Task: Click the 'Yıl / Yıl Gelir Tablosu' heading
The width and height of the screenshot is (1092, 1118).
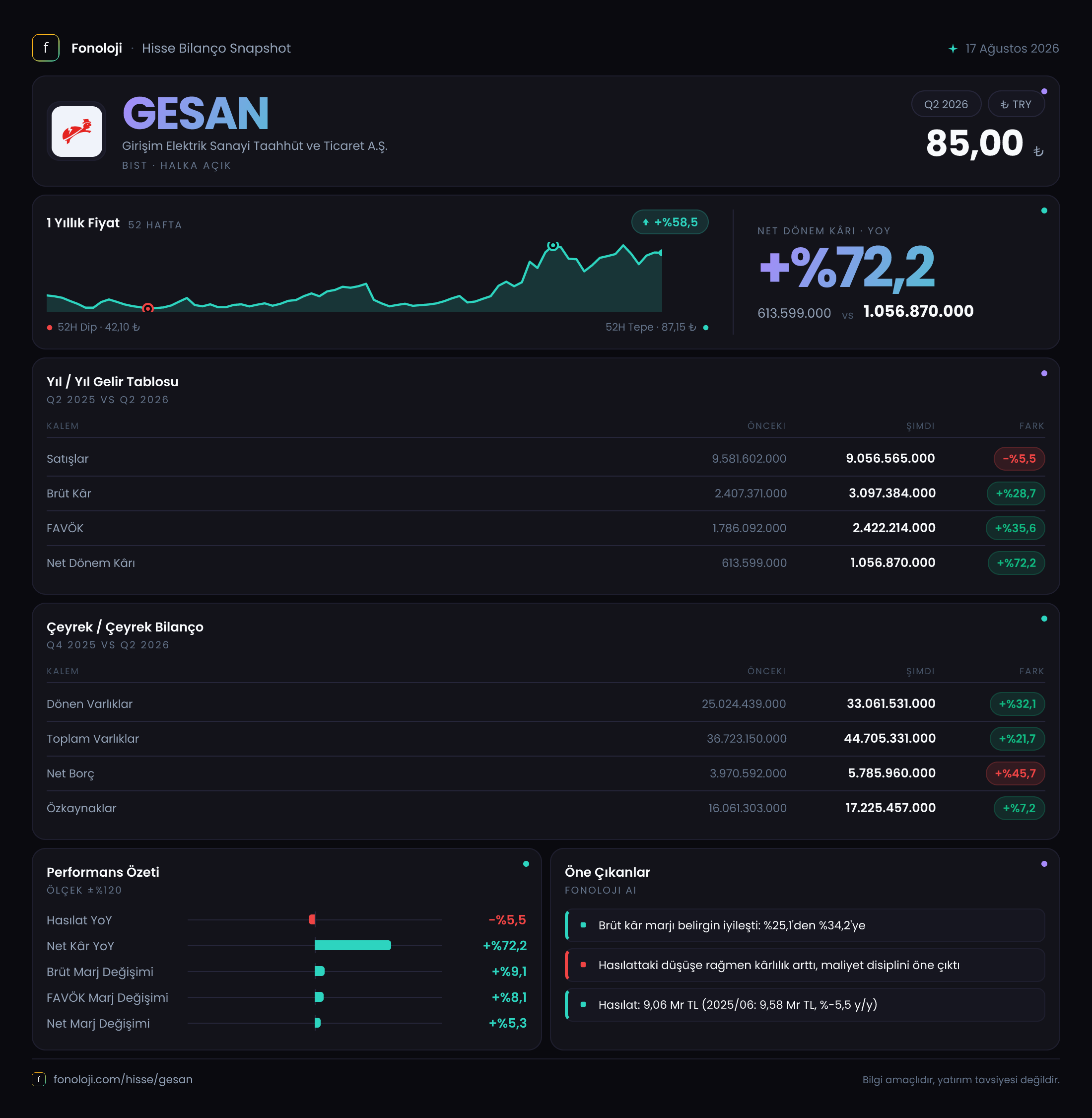Action: pos(112,381)
